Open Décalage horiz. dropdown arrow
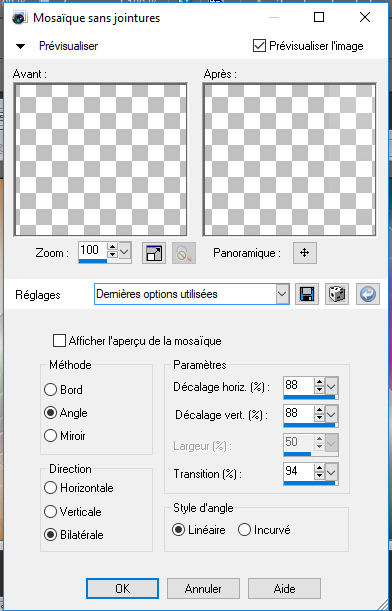 pyautogui.click(x=331, y=386)
